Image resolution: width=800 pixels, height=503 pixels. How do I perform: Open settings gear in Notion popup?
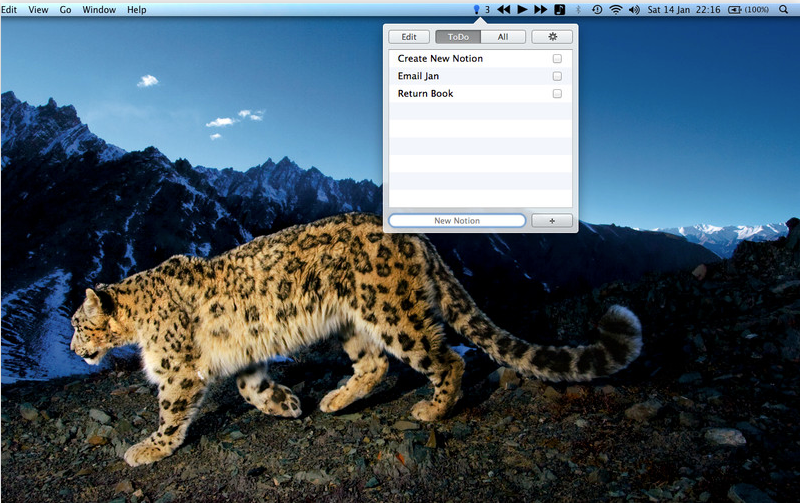[552, 37]
